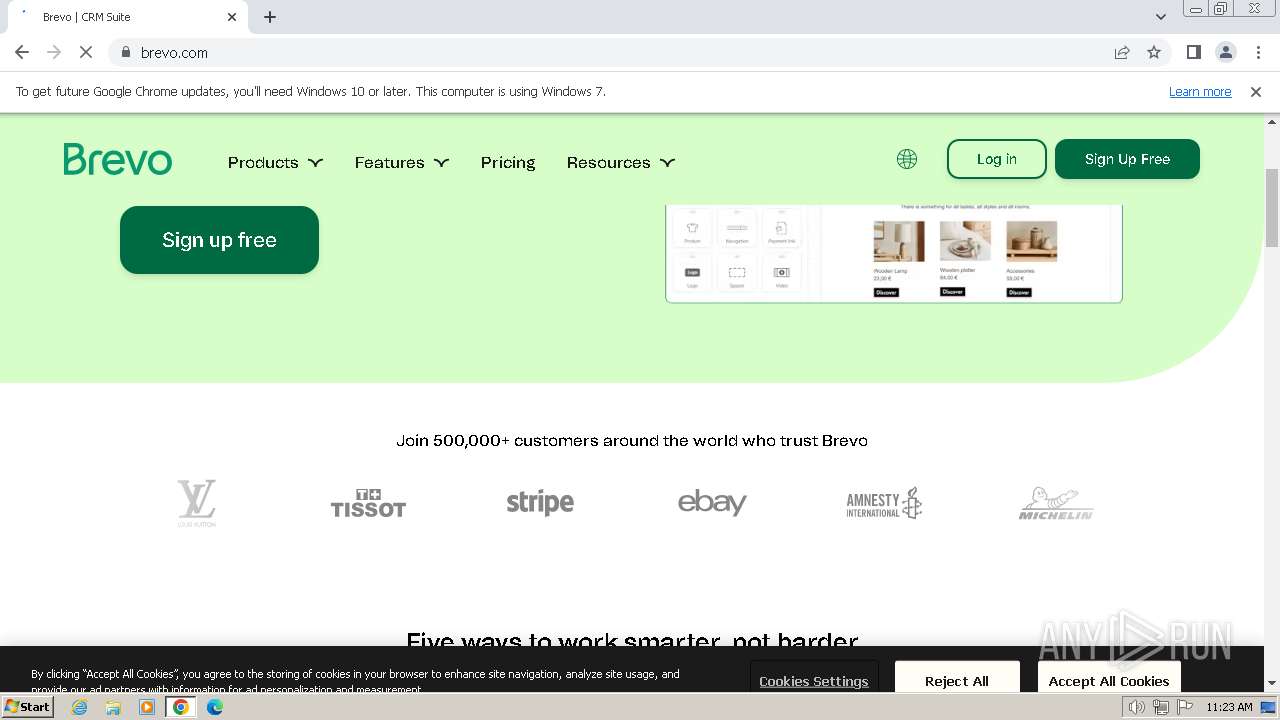The width and height of the screenshot is (1280, 720).
Task: Open Cookies Settings
Action: pyautogui.click(x=814, y=680)
